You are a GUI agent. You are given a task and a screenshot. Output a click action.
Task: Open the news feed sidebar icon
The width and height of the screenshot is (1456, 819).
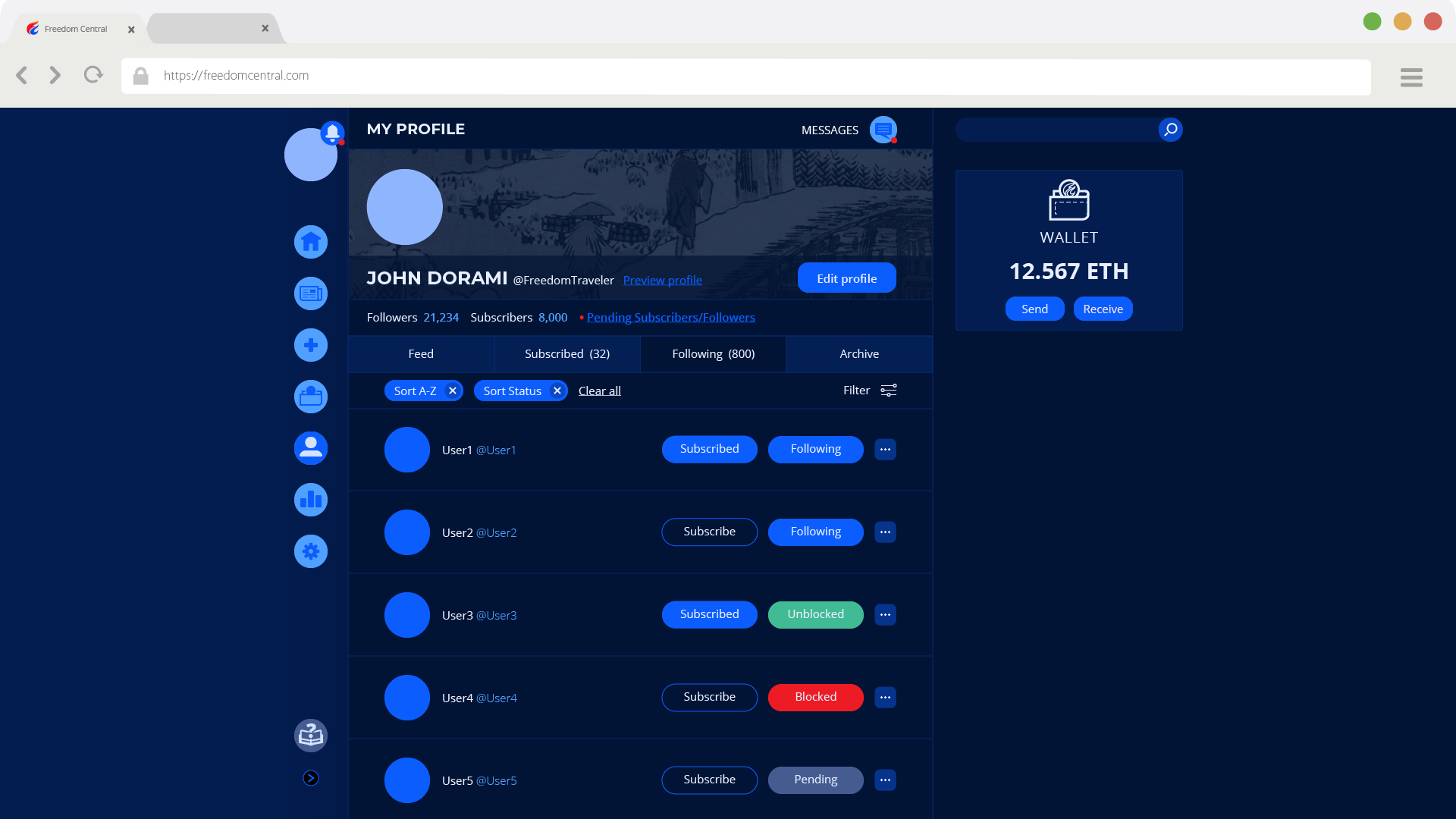(311, 293)
